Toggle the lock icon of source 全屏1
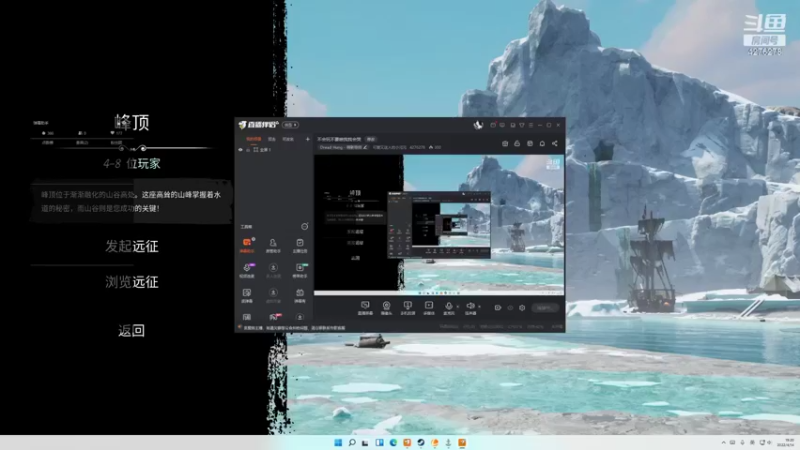Image resolution: width=800 pixels, height=450 pixels. tap(248, 150)
